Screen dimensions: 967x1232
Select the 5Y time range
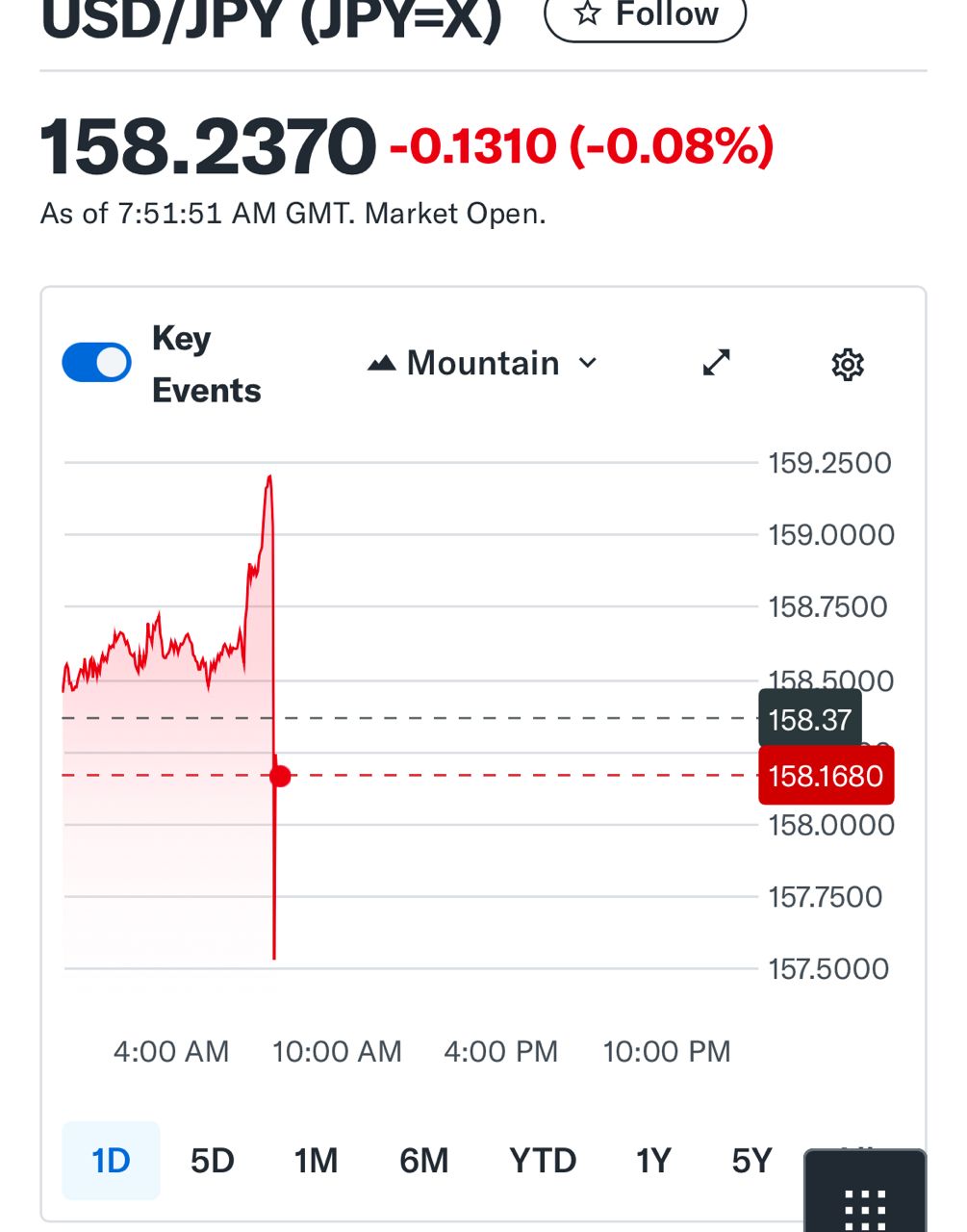tap(751, 1161)
